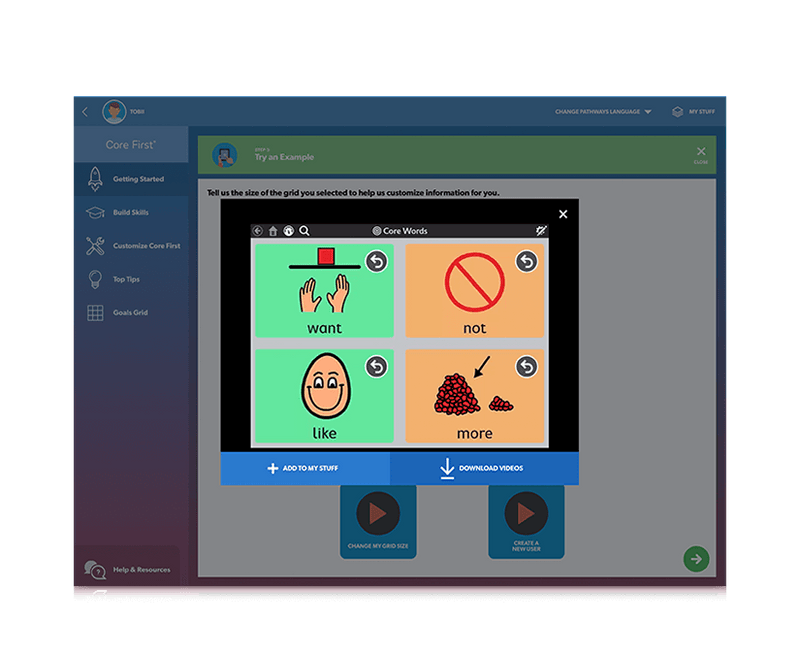
Task: Click Add To My Stuff button
Action: (305, 468)
